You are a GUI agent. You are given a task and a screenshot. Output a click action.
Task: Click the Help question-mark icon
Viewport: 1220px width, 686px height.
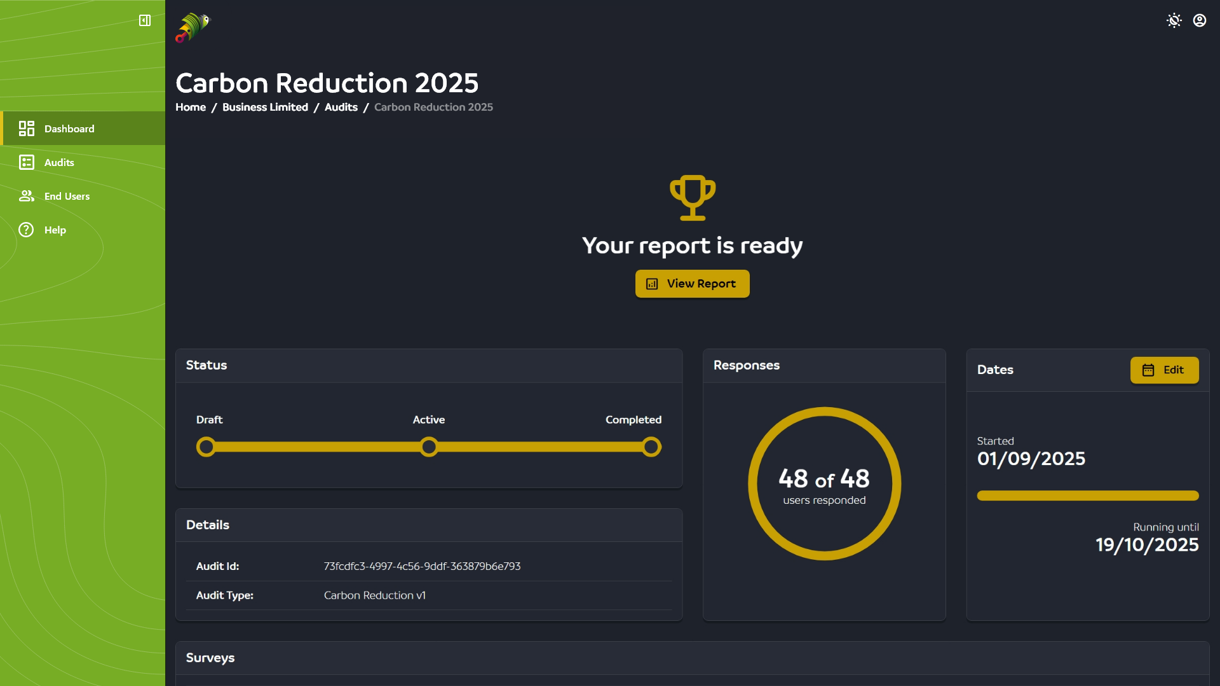[25, 230]
